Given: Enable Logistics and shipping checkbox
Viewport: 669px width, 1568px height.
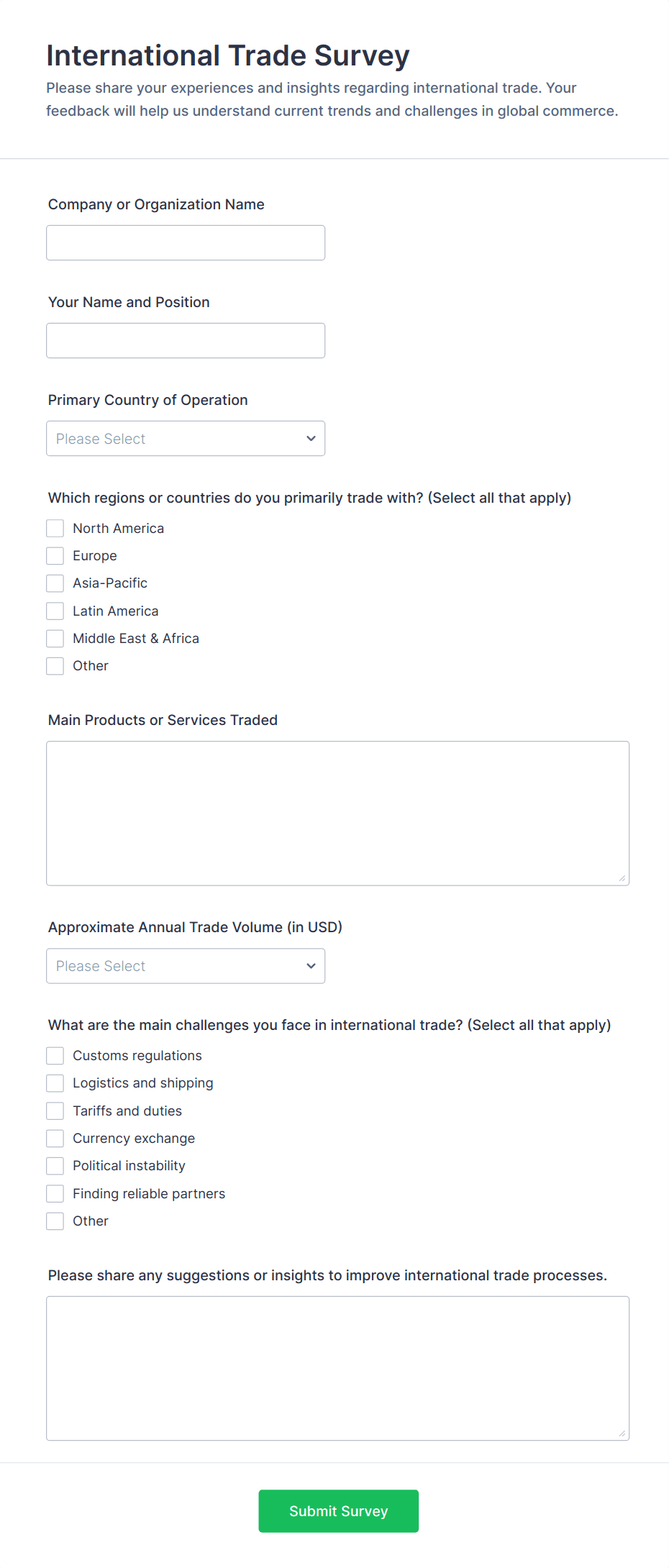Looking at the screenshot, I should pos(55,1082).
